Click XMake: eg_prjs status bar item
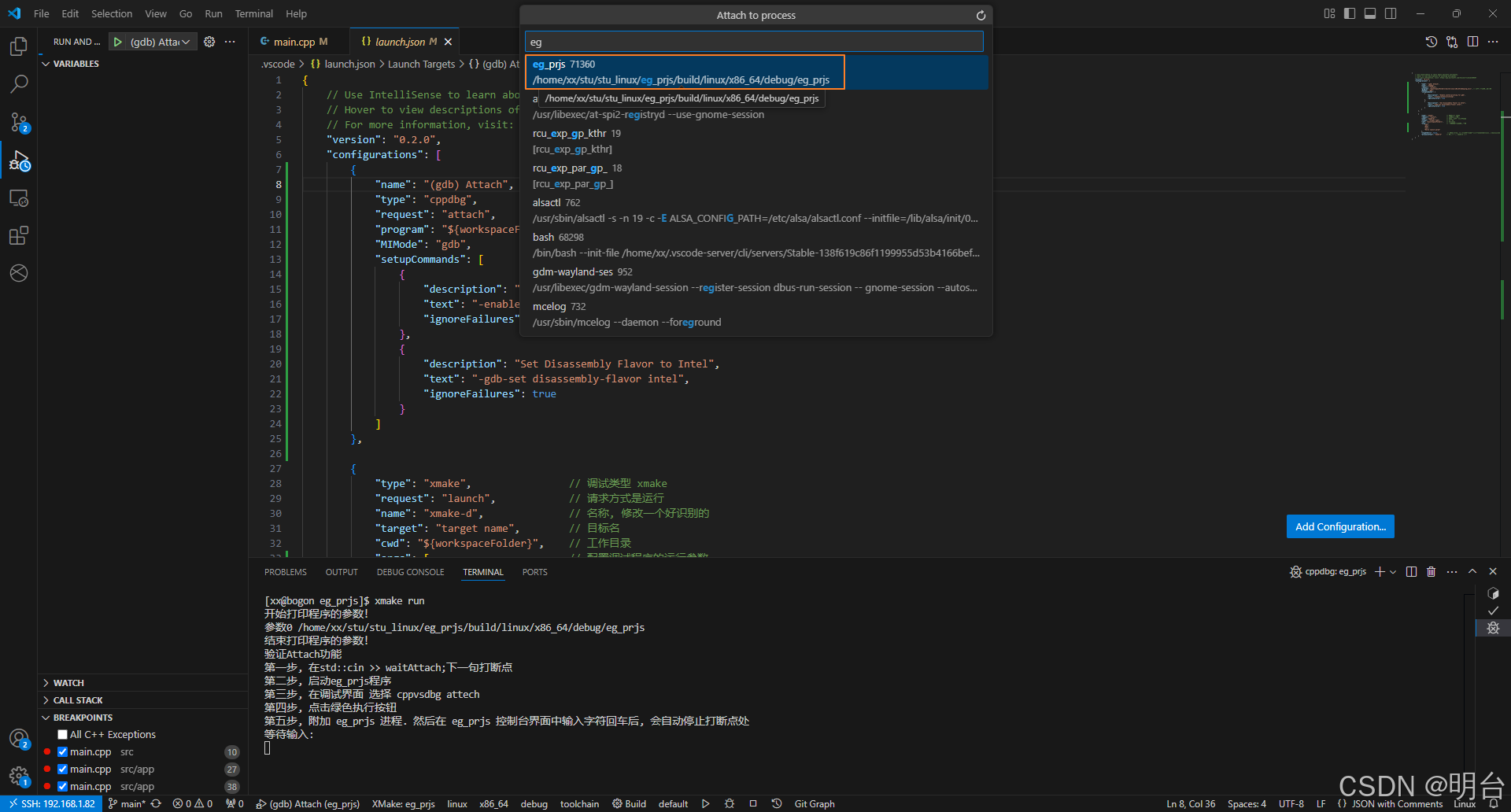 pyautogui.click(x=403, y=804)
